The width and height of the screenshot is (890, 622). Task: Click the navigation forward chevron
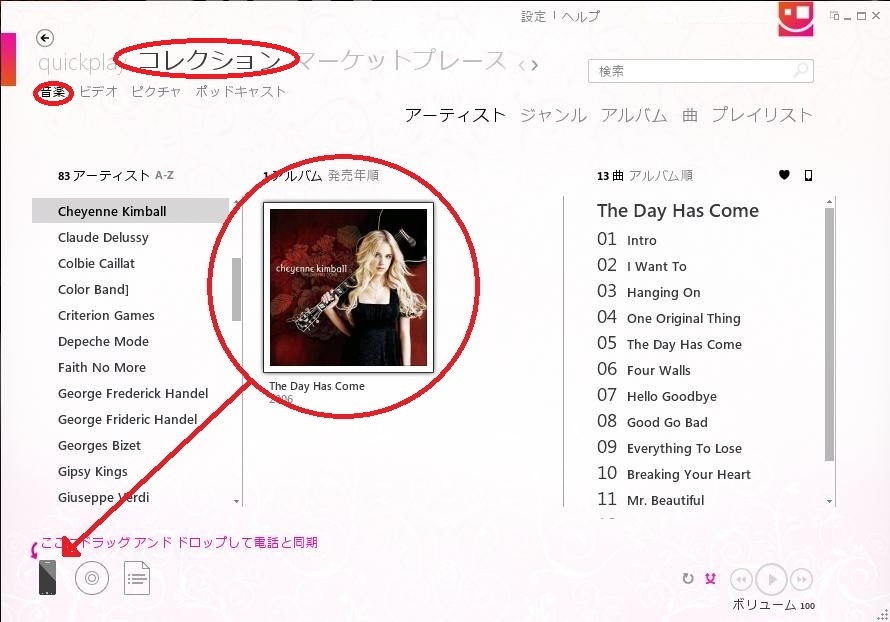535,65
